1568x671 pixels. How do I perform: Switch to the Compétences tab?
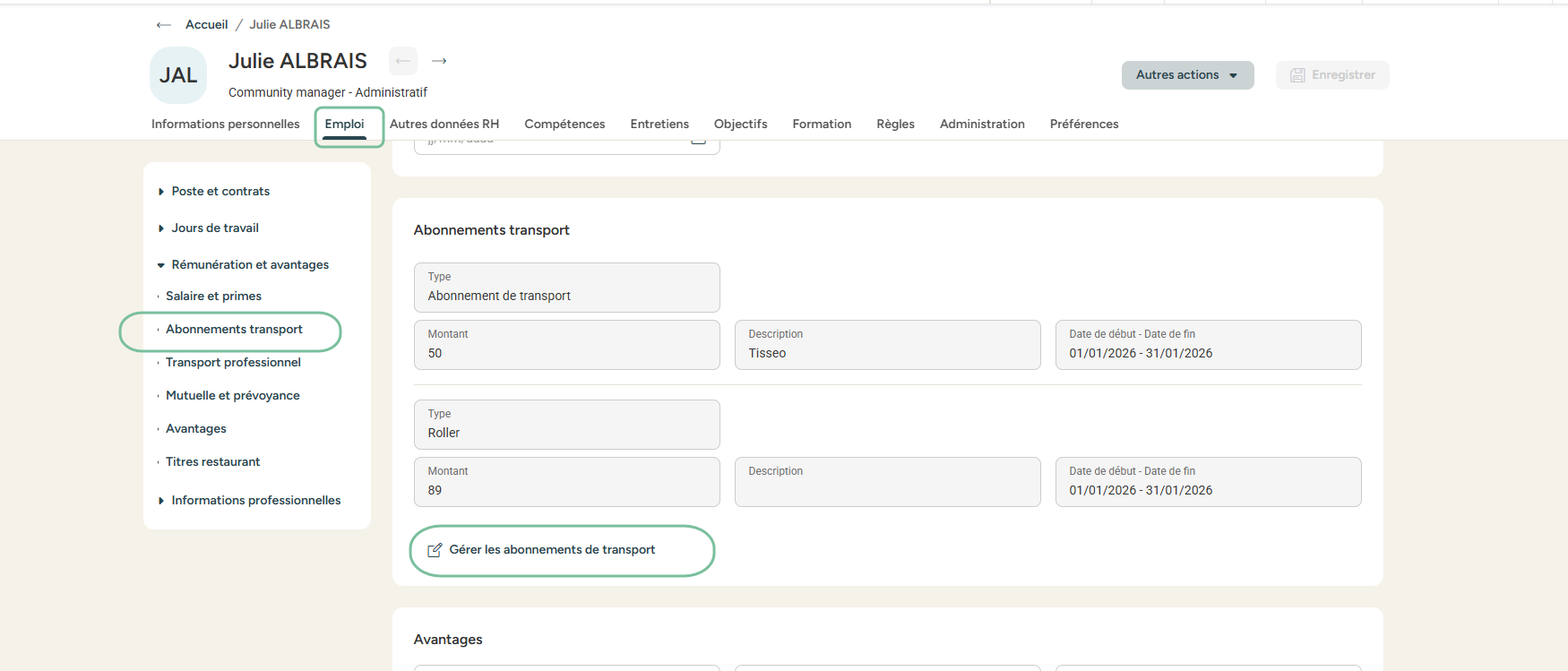tap(564, 125)
